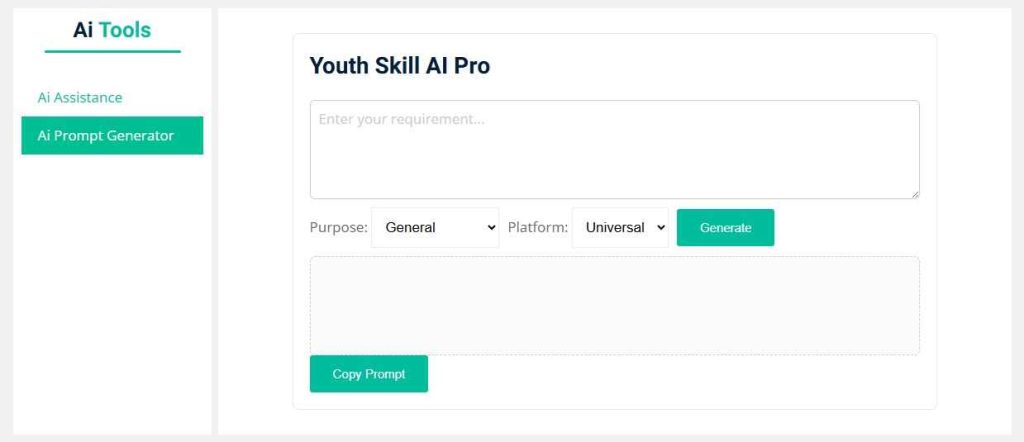Image resolution: width=1024 pixels, height=442 pixels.
Task: Click the word General in Purpose selector
Action: [x=410, y=228]
